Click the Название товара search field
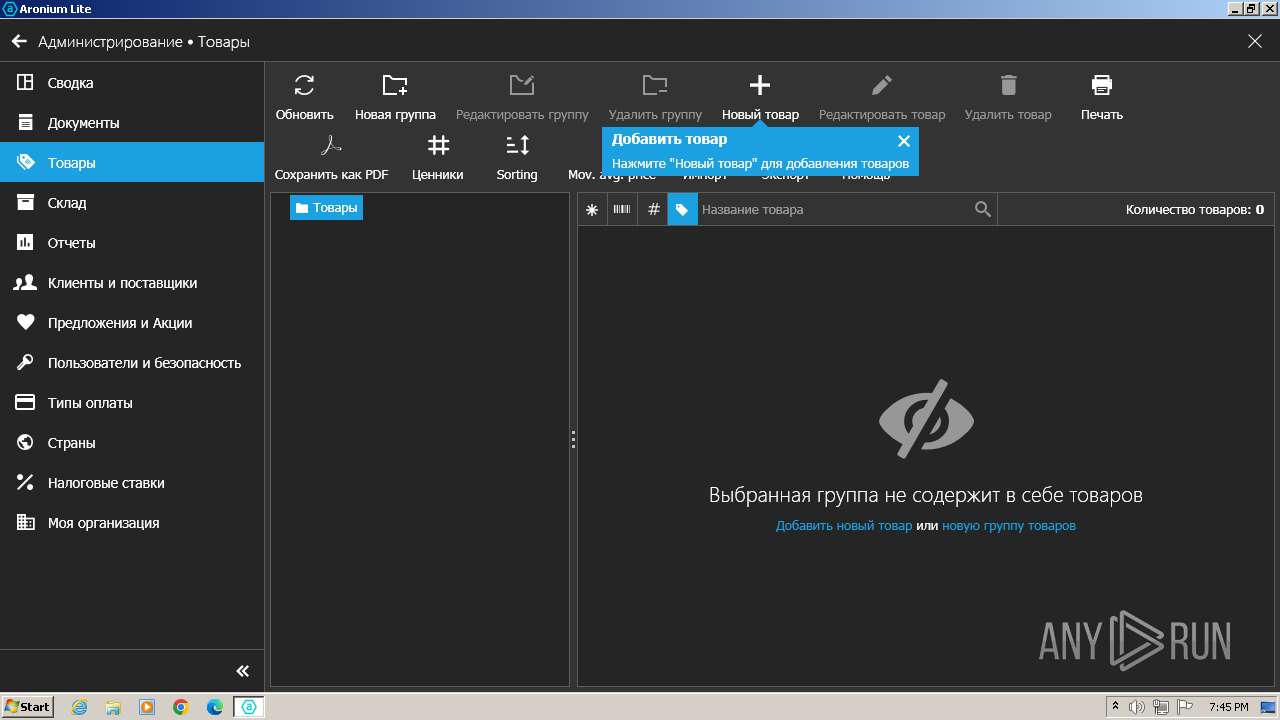Image resolution: width=1280 pixels, height=720 pixels. point(834,210)
